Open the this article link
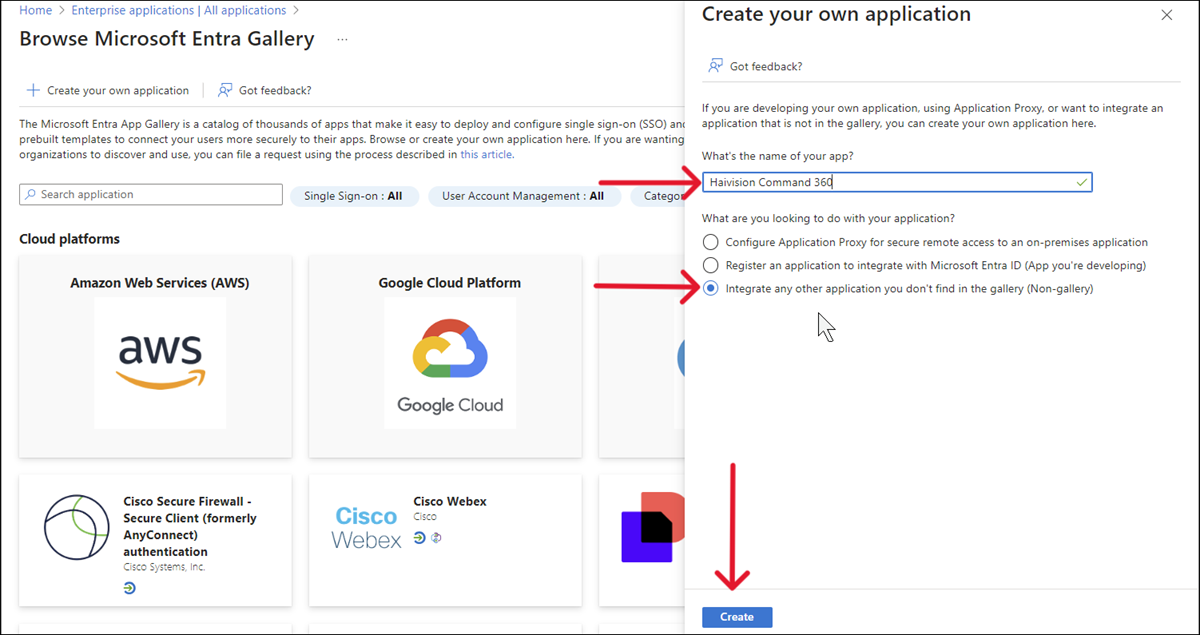This screenshot has height=635, width=1200. point(485,154)
